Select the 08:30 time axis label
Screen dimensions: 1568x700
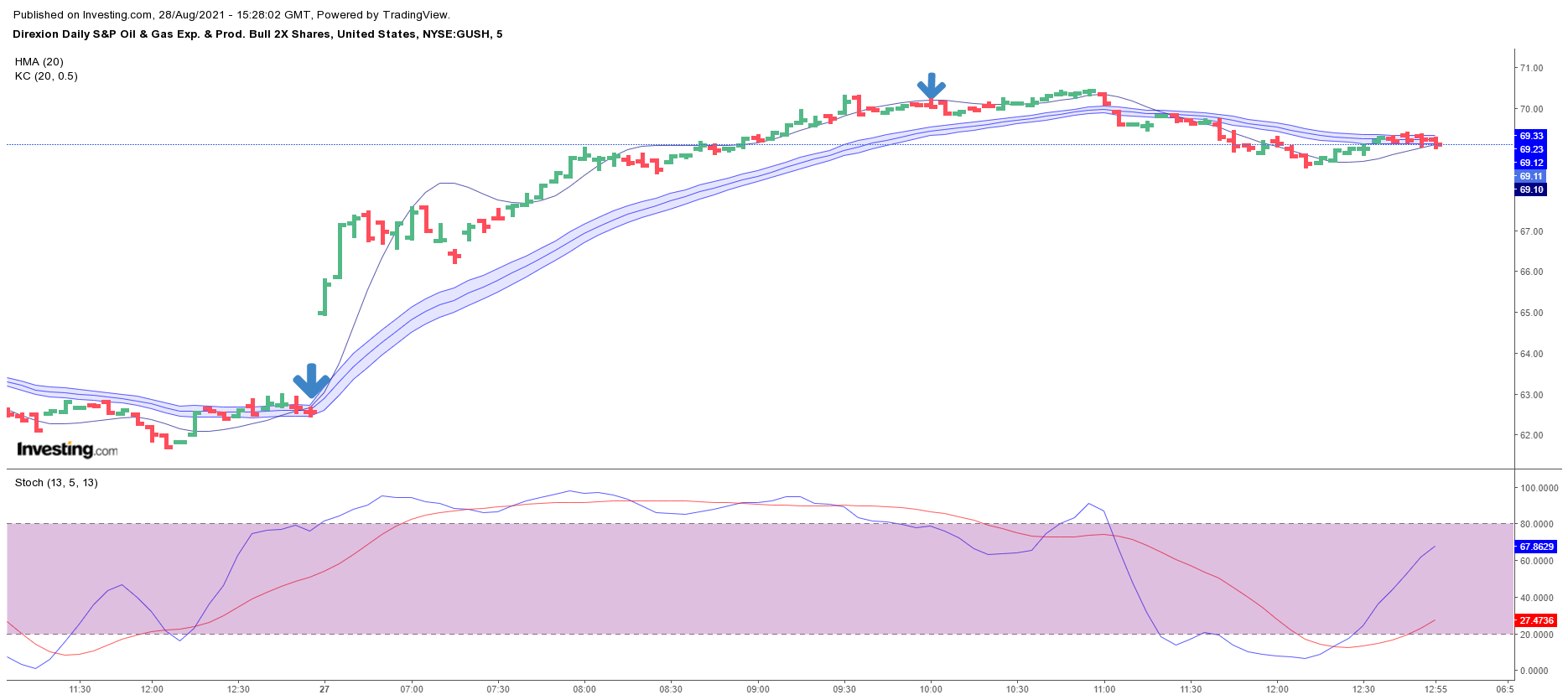click(x=671, y=689)
